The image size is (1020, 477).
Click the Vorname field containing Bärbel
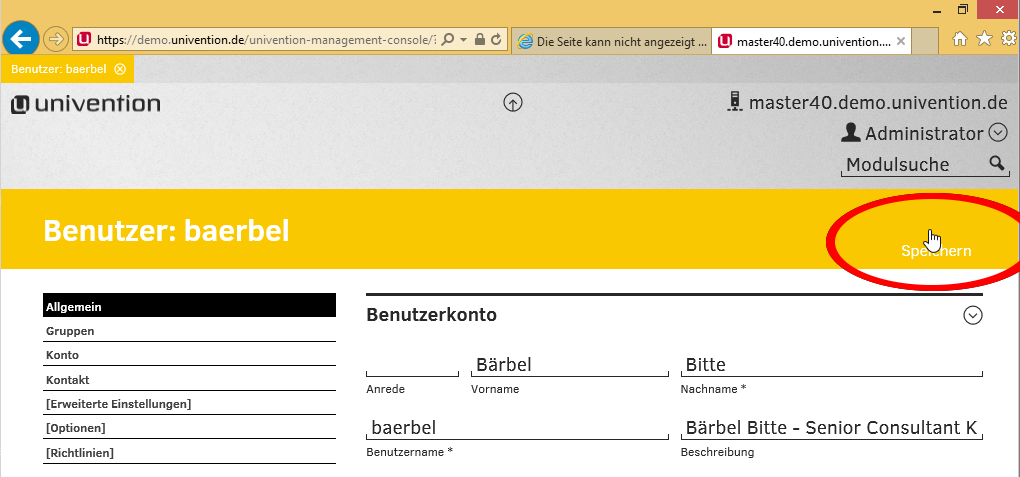568,365
